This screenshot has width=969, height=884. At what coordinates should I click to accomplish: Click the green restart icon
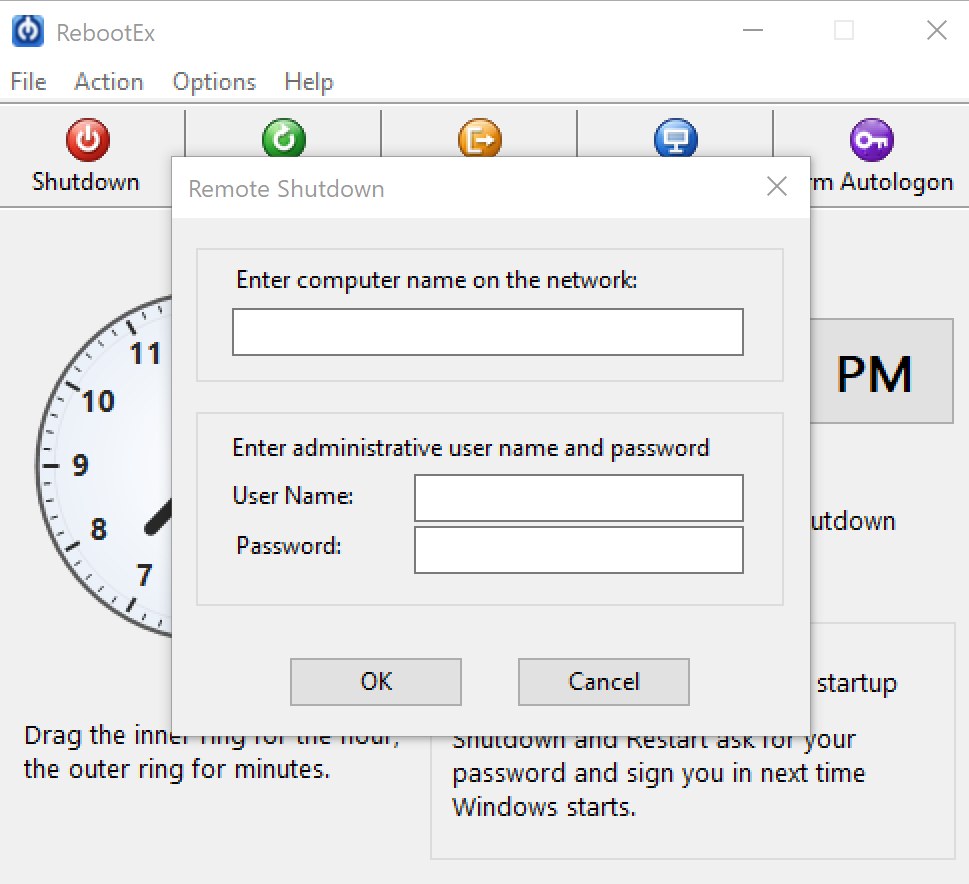284,137
